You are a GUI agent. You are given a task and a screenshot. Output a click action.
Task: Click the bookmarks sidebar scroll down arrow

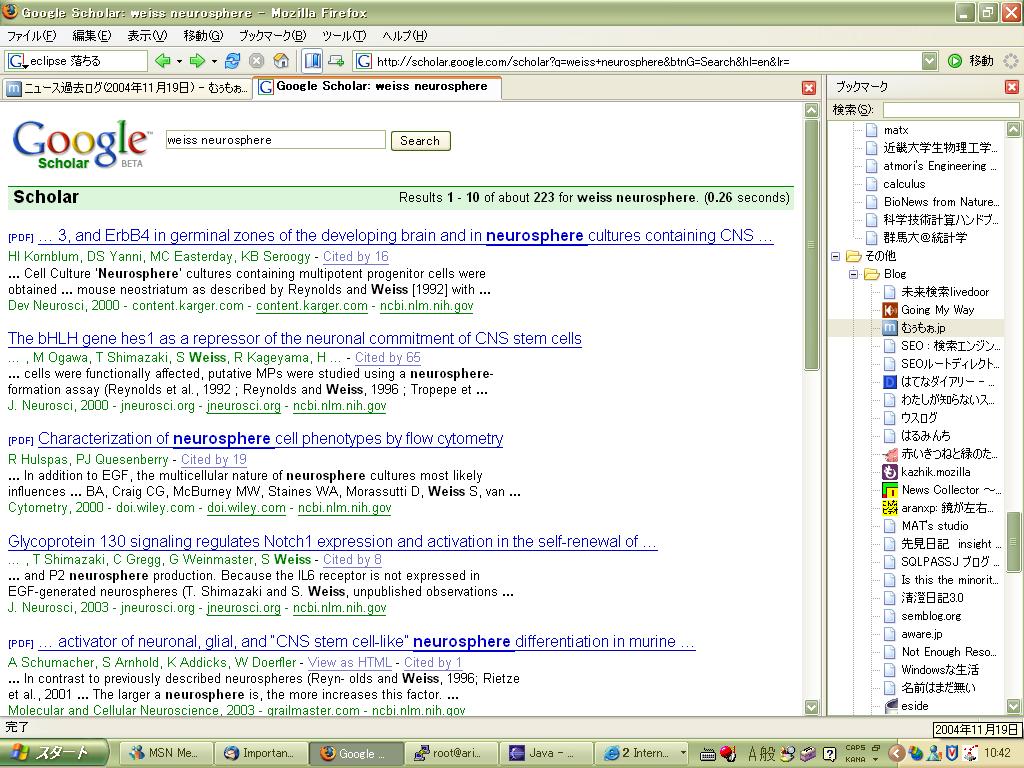point(1013,706)
